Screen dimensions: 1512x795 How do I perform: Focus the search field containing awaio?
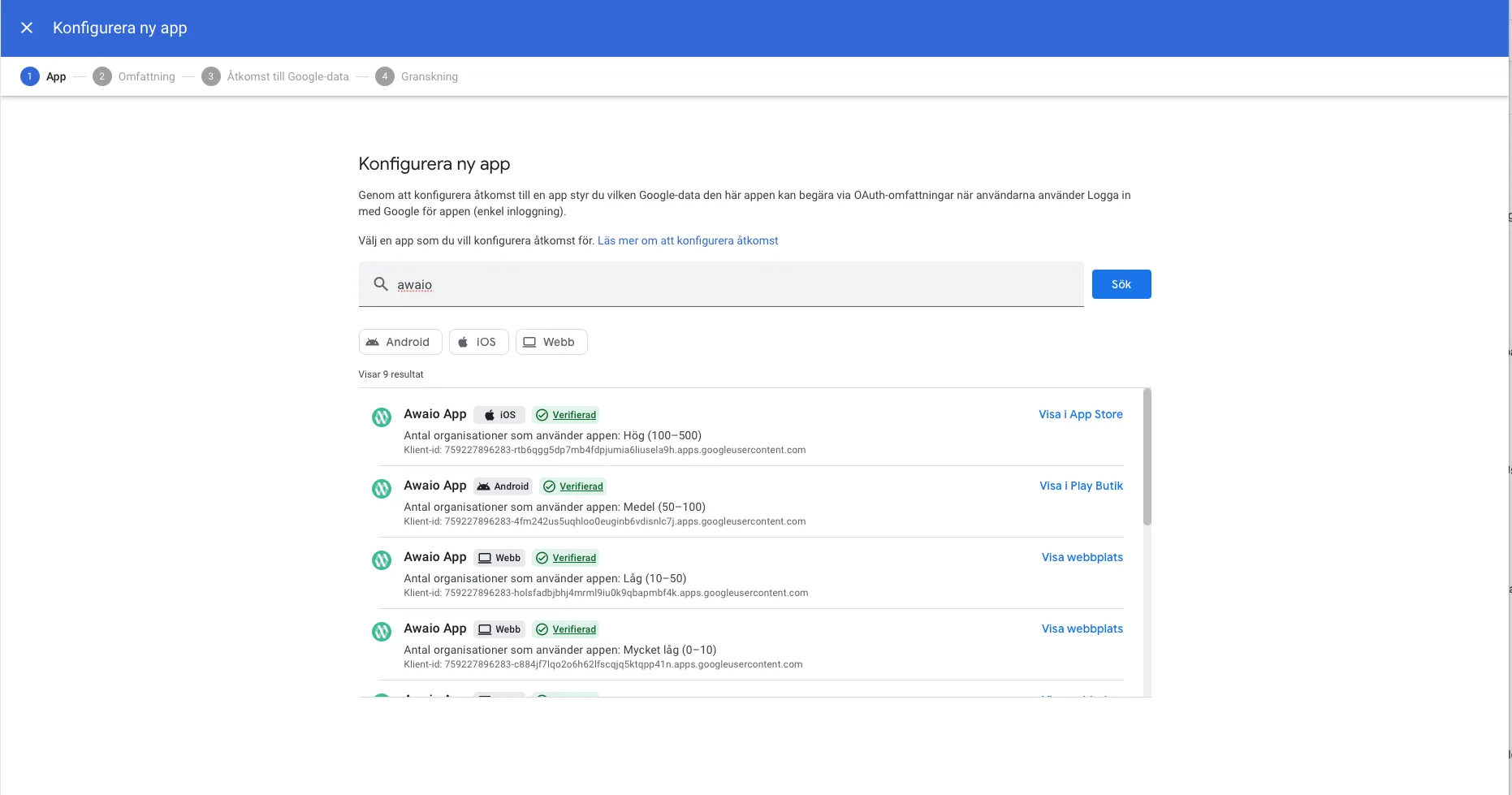(721, 284)
